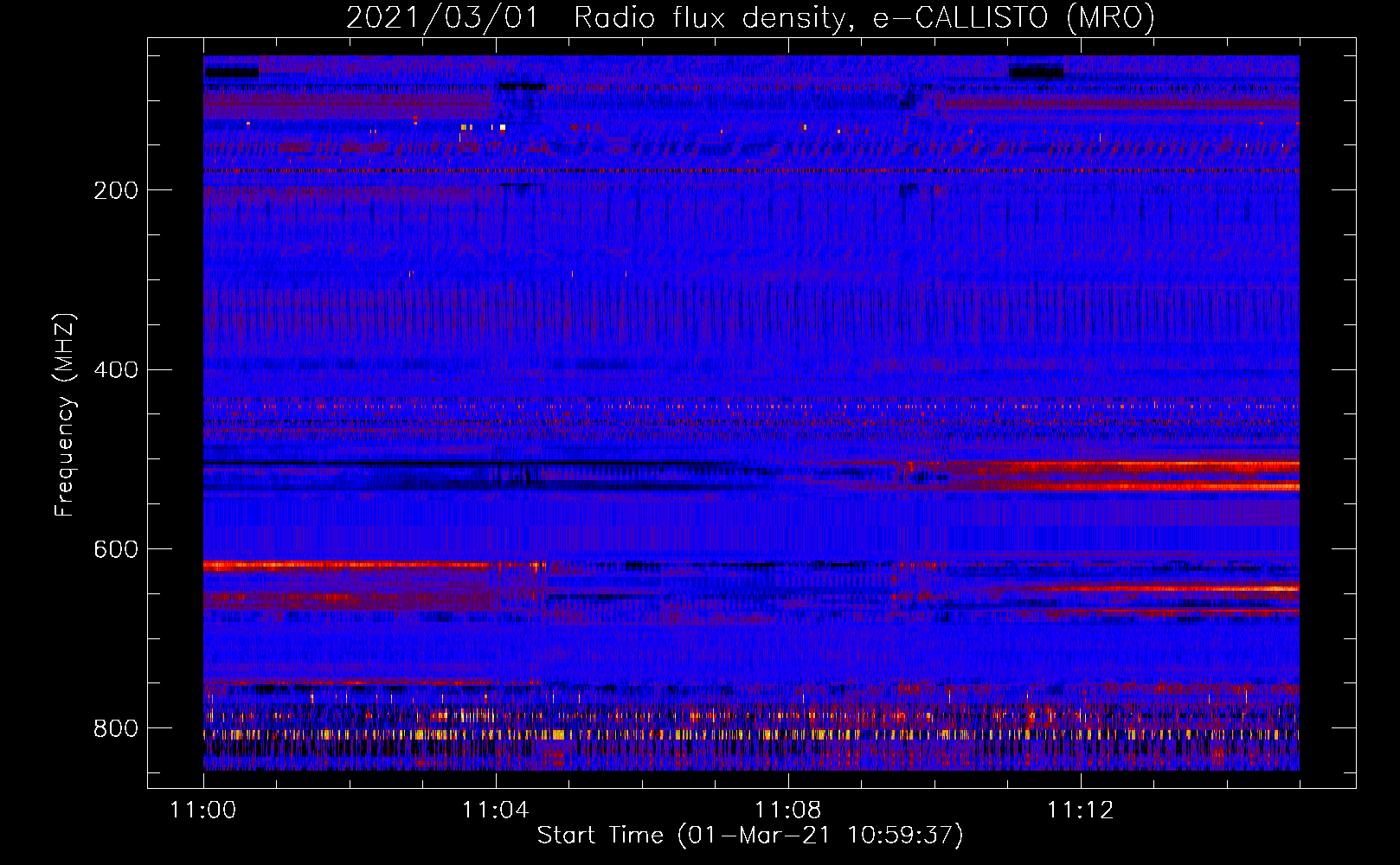
Task: Click the Frequency (MHZ) axis title
Action: click(65, 414)
